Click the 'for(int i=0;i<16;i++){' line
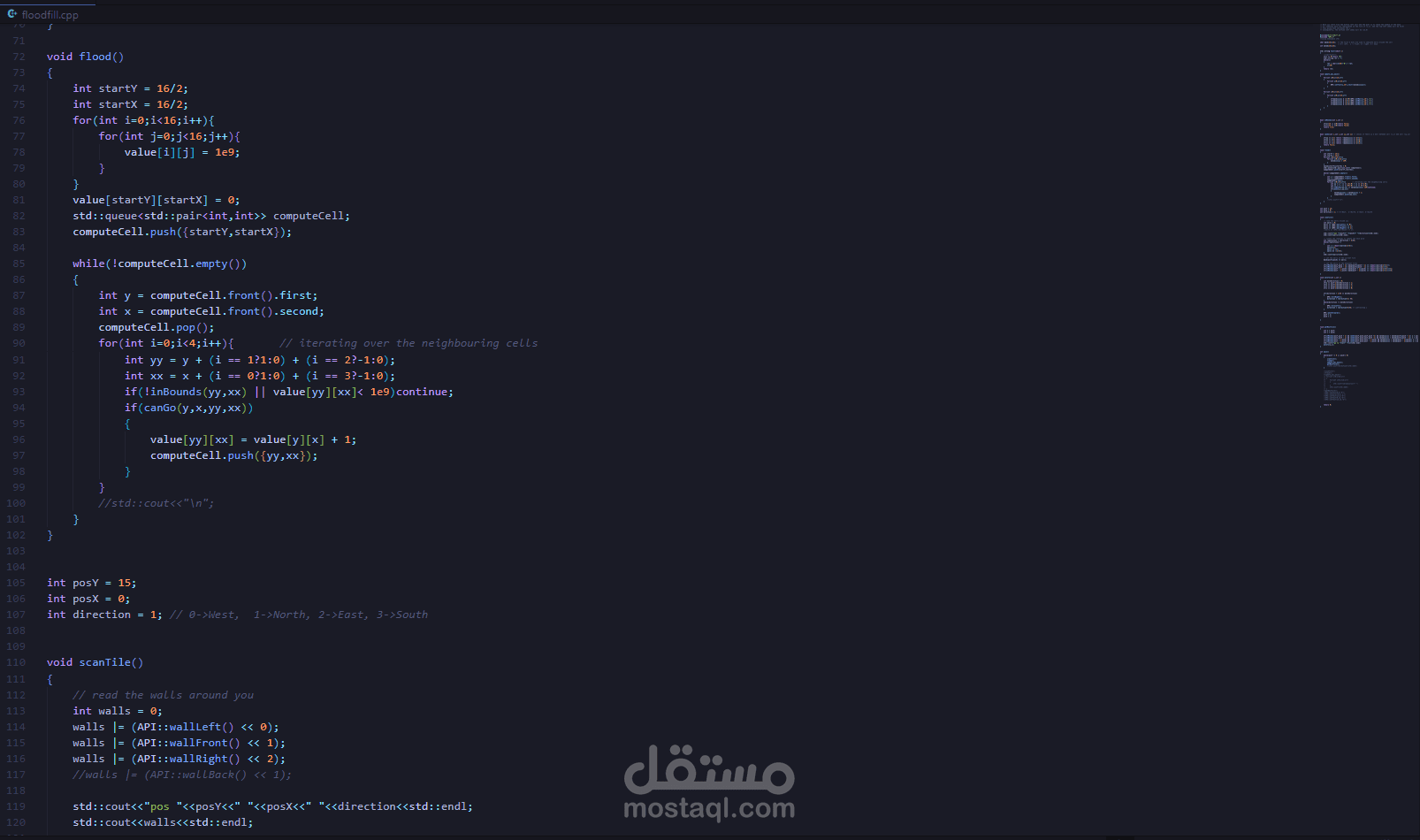 click(x=143, y=120)
